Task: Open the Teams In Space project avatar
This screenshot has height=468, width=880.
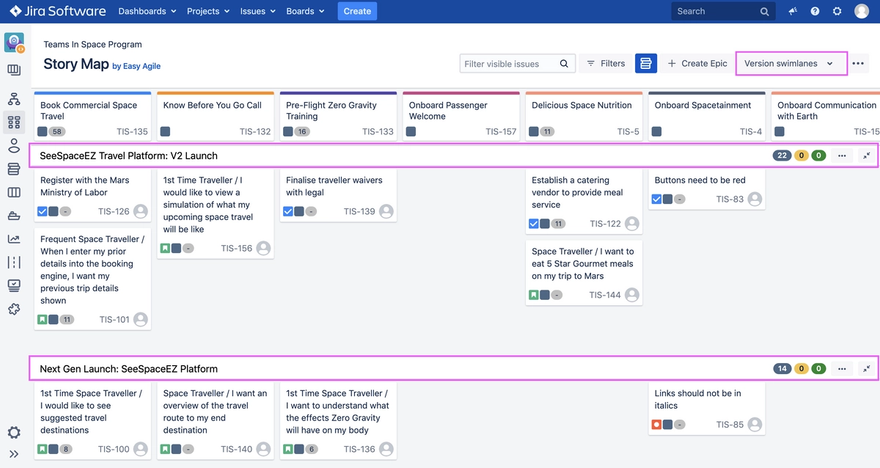Action: click(14, 43)
